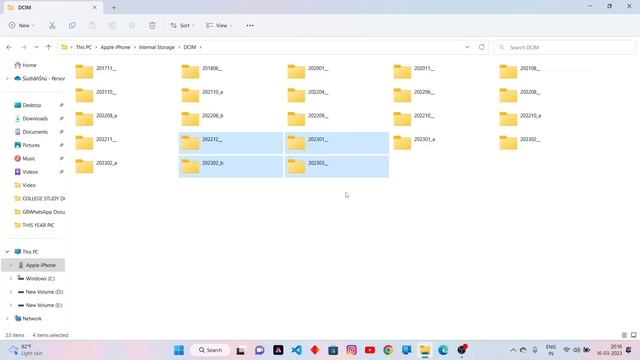The height and width of the screenshot is (360, 640).
Task: Click Internal Storage in breadcrumb path
Action: (x=157, y=47)
